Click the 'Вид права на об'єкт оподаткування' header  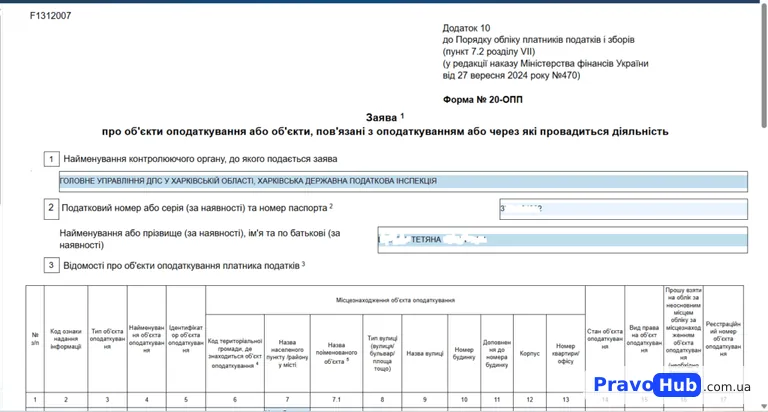tap(644, 339)
